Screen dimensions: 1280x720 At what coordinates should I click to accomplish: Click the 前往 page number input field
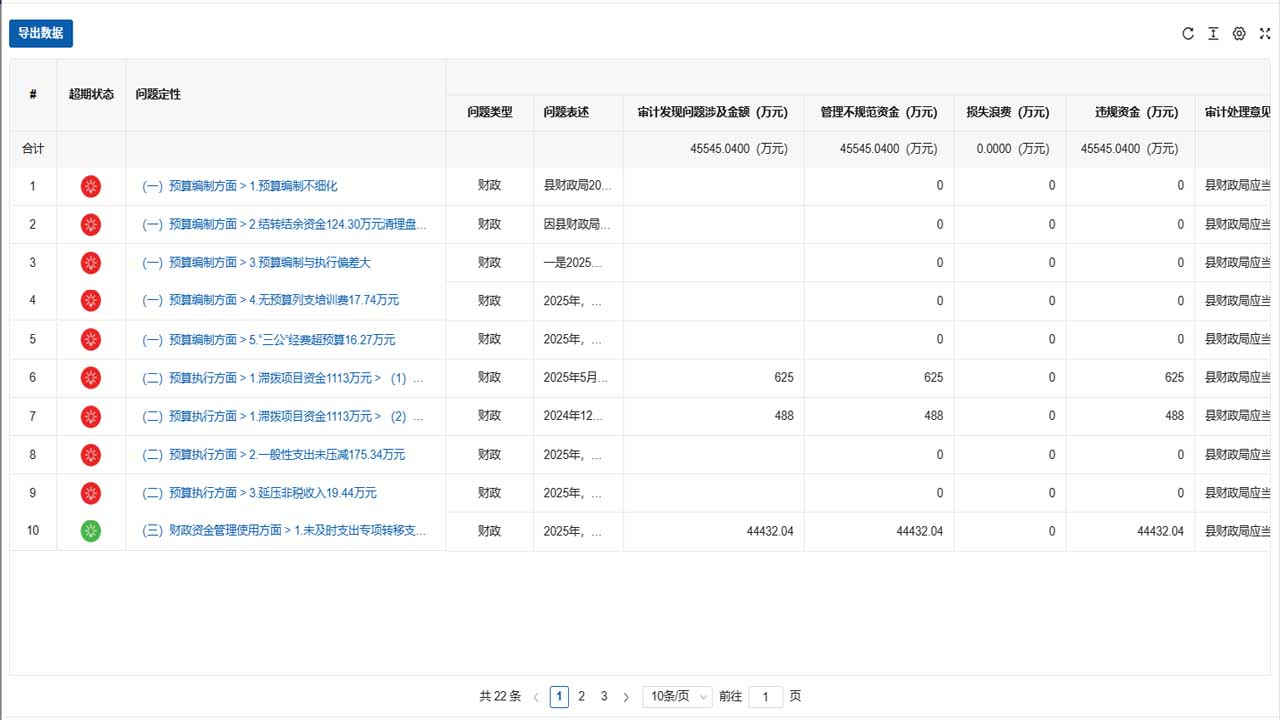[766, 697]
